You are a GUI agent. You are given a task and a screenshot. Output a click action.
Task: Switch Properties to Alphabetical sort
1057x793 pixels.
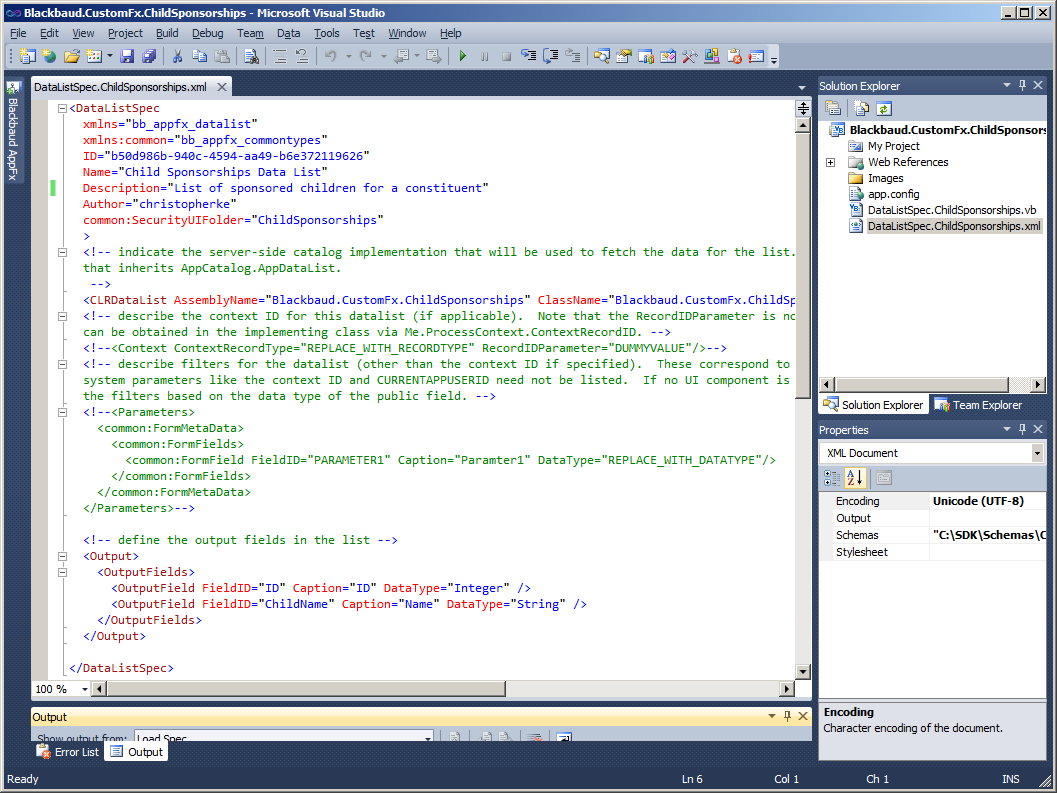tap(855, 478)
